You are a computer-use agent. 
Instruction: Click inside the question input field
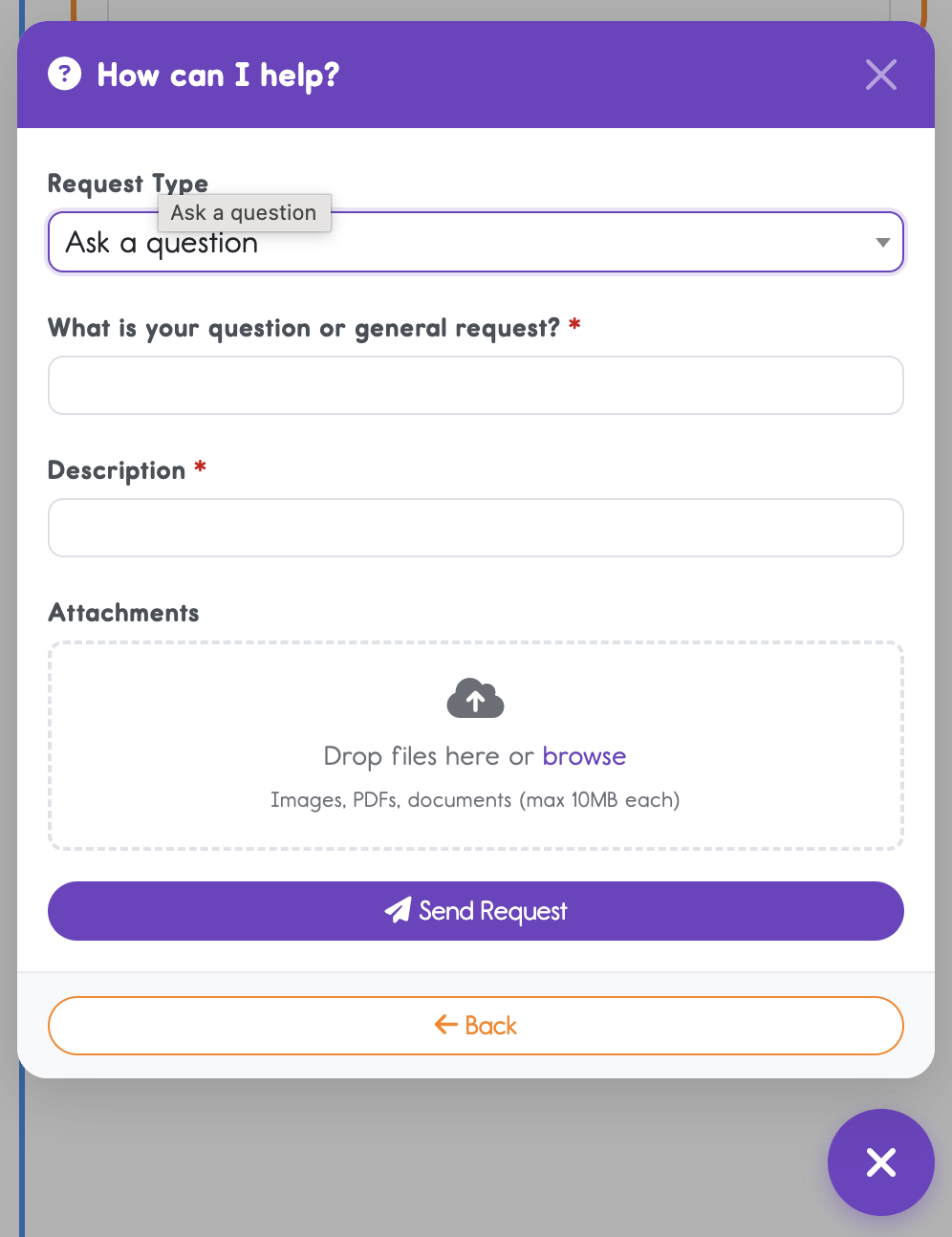[475, 385]
